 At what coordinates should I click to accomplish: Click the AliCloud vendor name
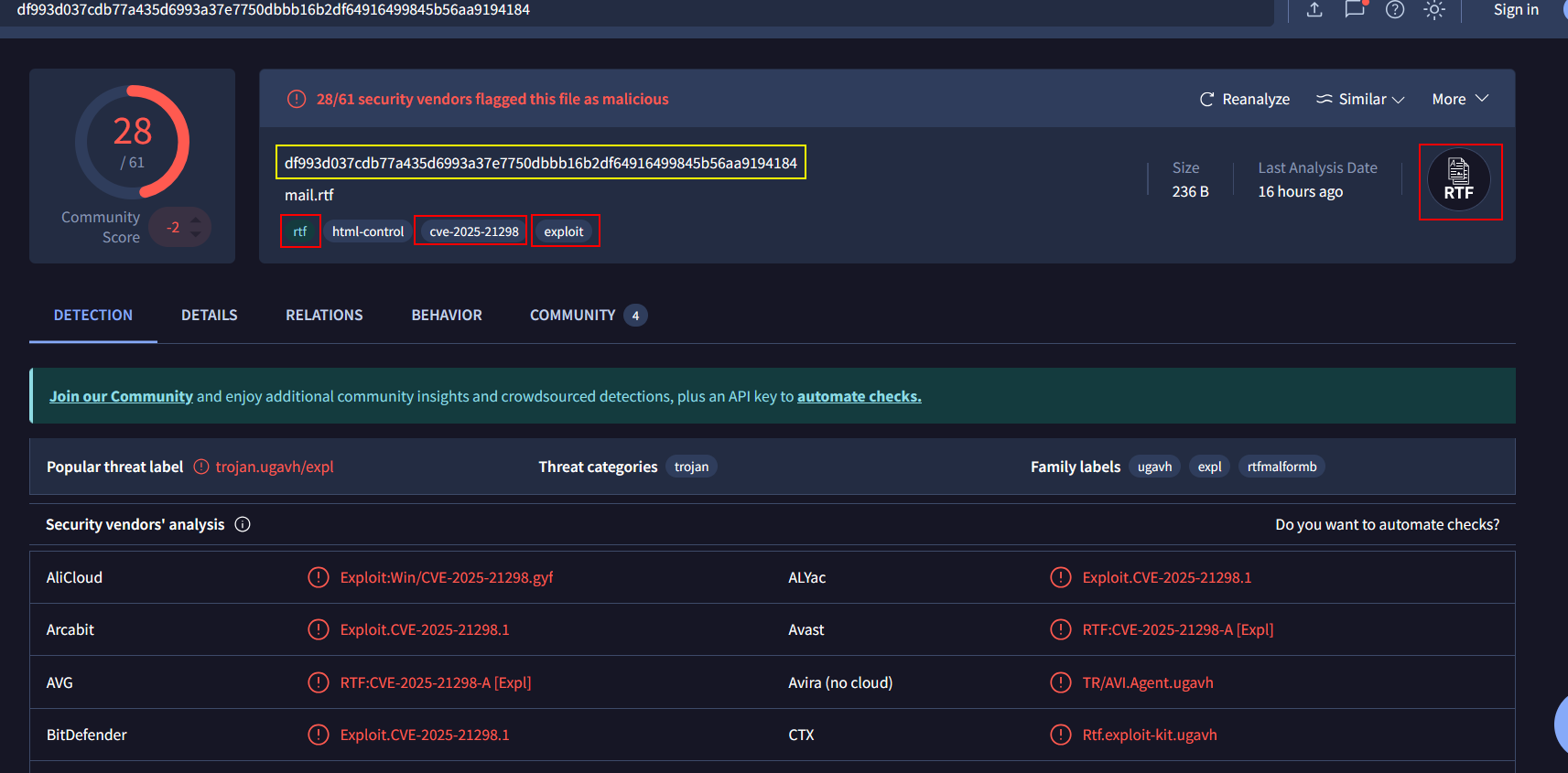(x=74, y=577)
